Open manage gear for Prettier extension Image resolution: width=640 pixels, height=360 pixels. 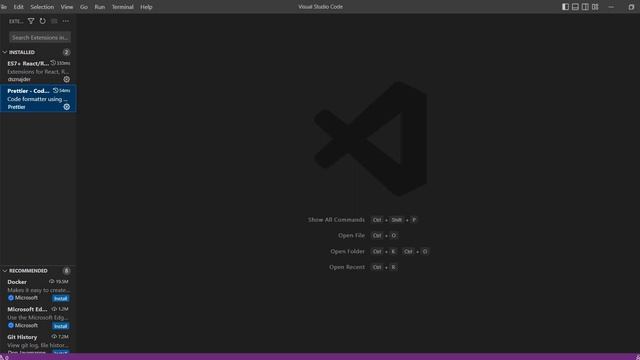(x=67, y=107)
